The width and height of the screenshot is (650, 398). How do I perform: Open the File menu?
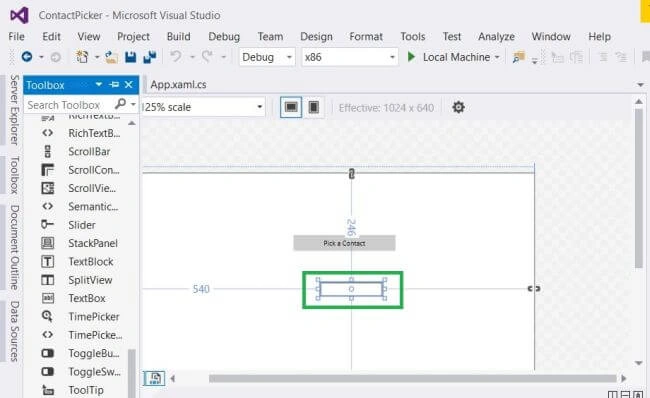(17, 36)
